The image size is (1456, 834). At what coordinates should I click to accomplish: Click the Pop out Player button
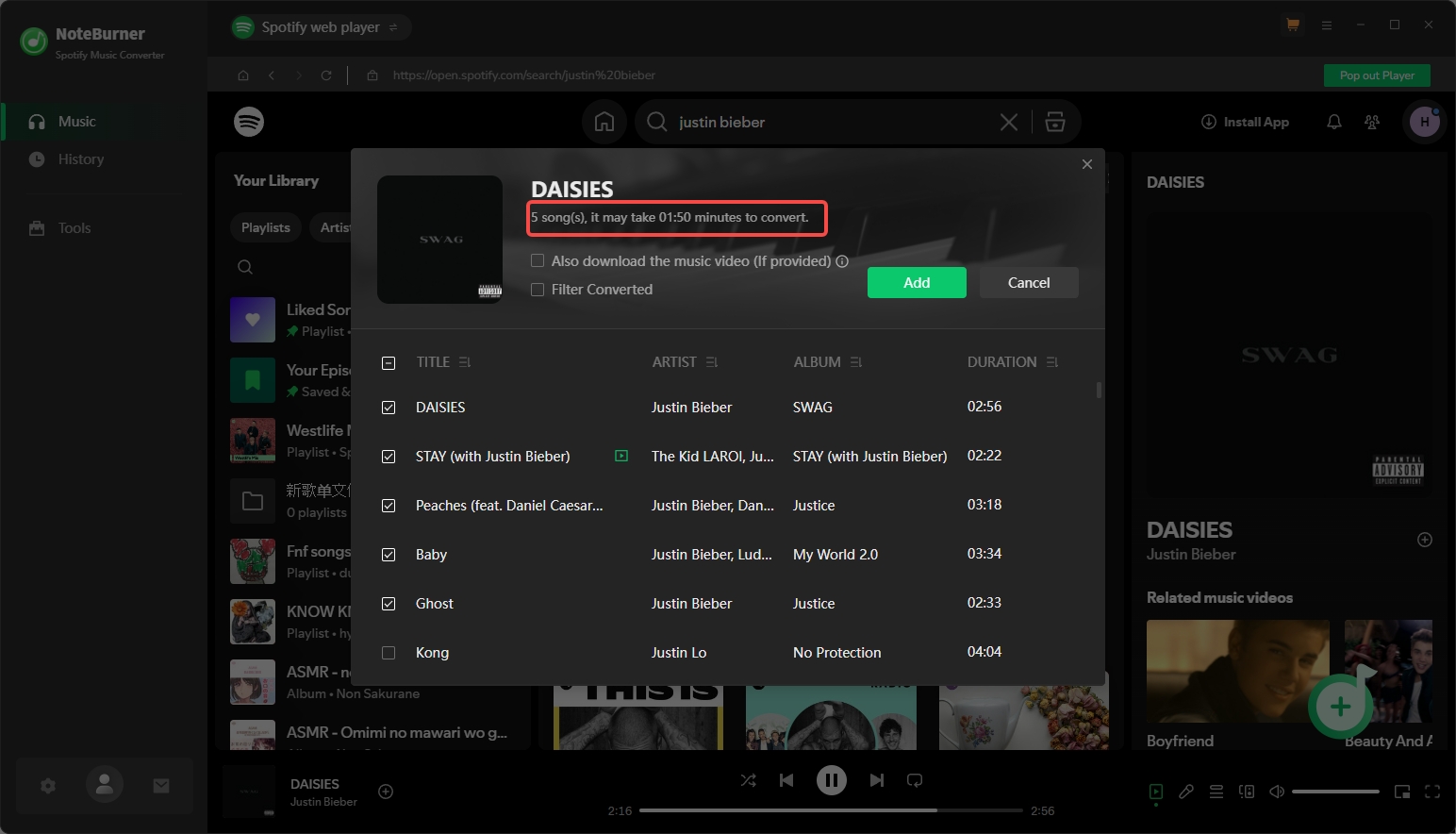(x=1377, y=75)
